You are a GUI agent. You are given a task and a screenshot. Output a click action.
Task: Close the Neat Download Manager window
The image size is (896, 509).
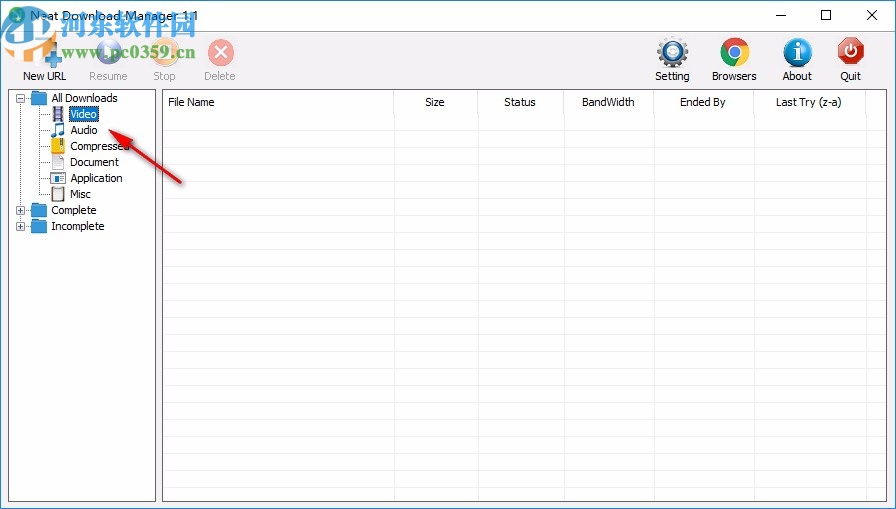coord(871,15)
